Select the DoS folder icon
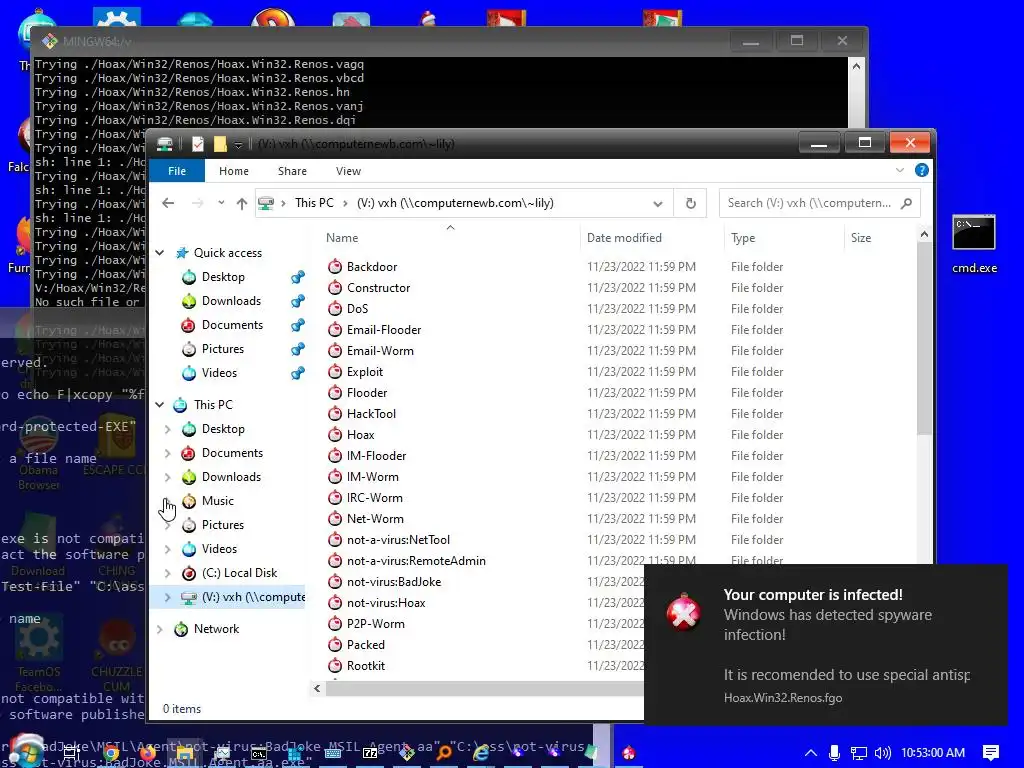 tap(335, 308)
